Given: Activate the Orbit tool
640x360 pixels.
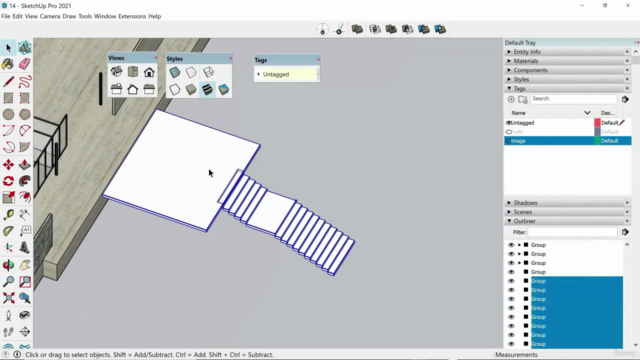Looking at the screenshot, I should pyautogui.click(x=8, y=265).
